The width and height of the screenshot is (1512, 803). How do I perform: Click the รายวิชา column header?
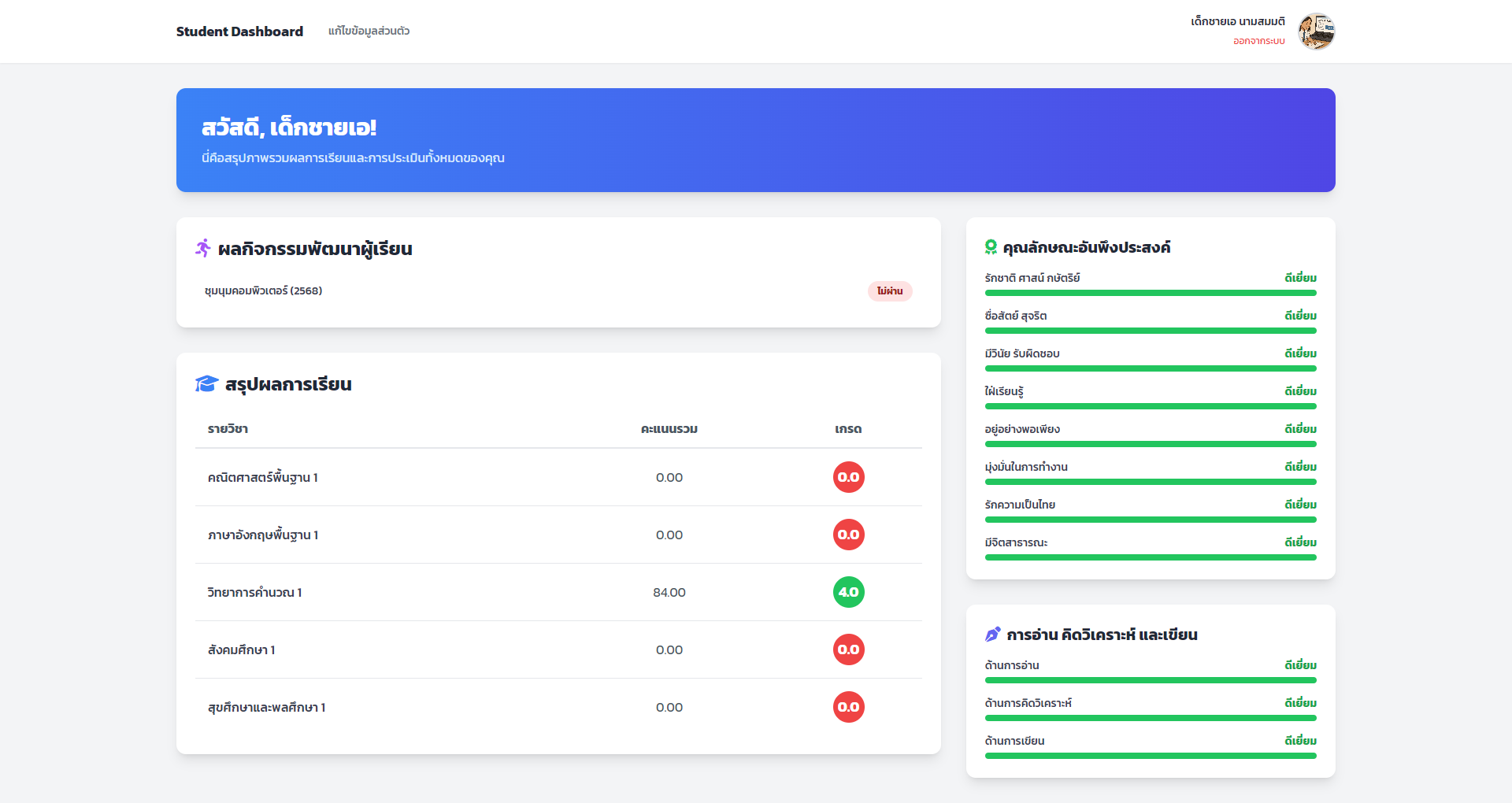tap(227, 428)
